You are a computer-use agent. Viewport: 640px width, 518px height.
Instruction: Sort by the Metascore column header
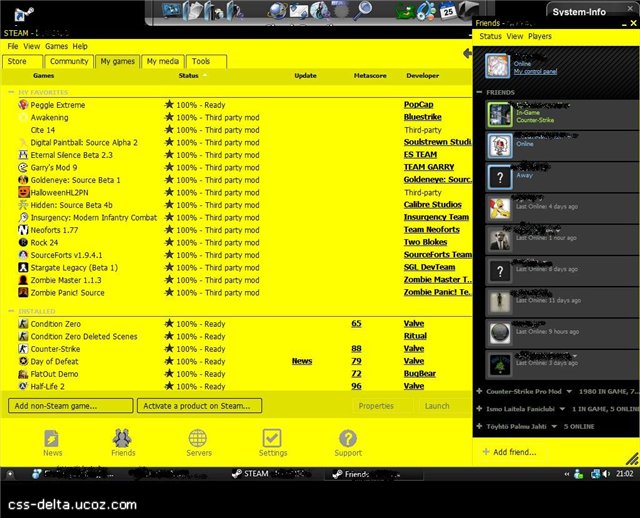click(x=370, y=76)
